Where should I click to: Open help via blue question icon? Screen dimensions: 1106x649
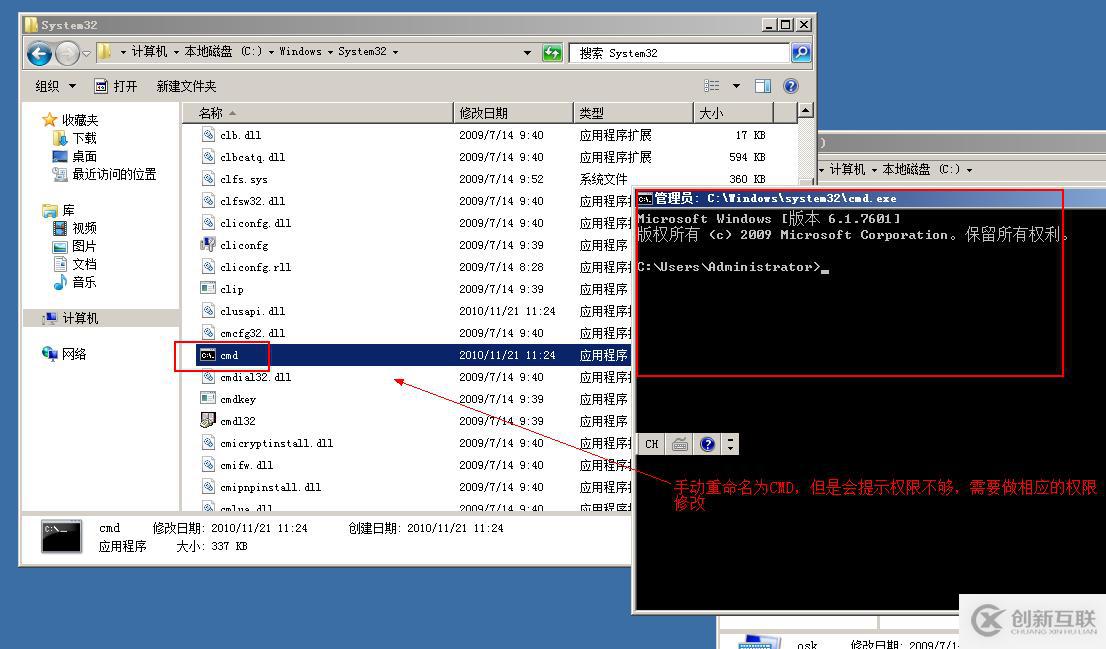(x=791, y=86)
